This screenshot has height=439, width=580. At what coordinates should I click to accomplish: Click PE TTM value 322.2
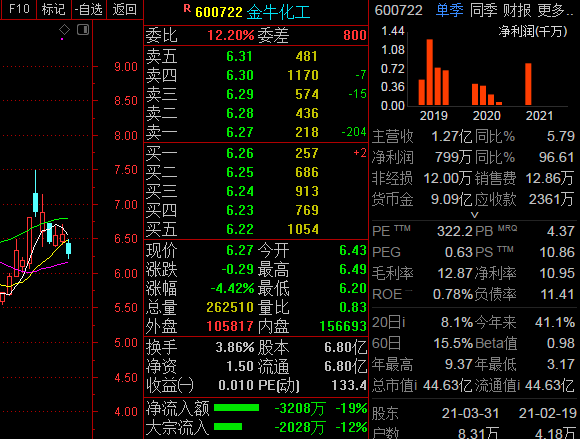pyautogui.click(x=455, y=231)
